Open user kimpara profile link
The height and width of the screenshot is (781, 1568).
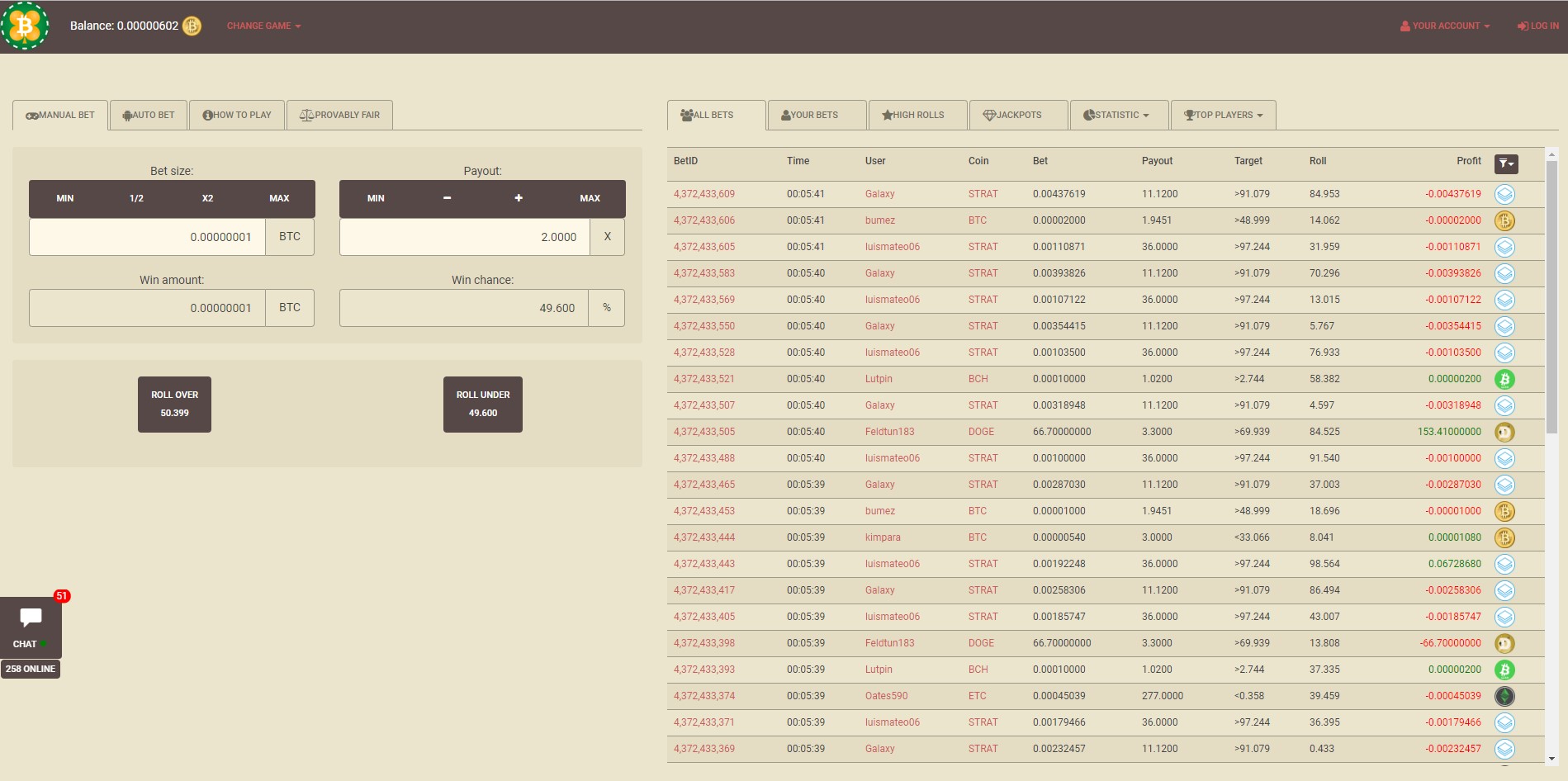(x=883, y=537)
